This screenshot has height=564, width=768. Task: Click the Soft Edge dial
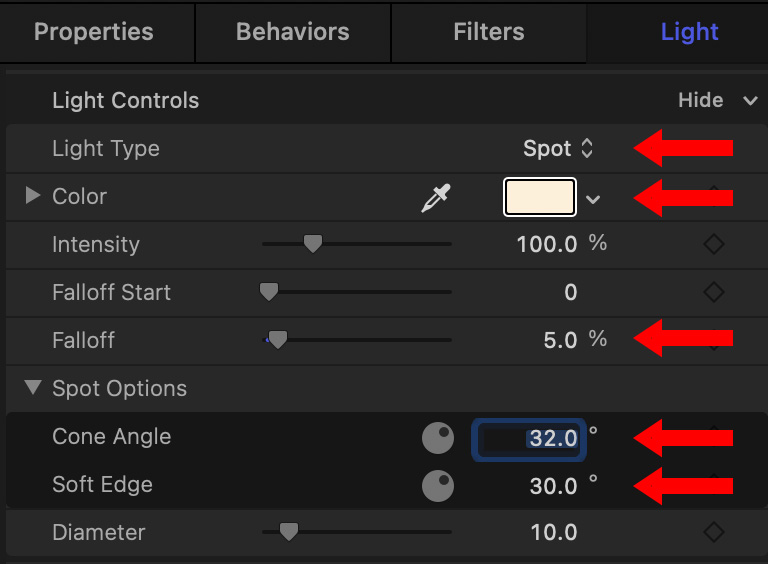[x=438, y=486]
